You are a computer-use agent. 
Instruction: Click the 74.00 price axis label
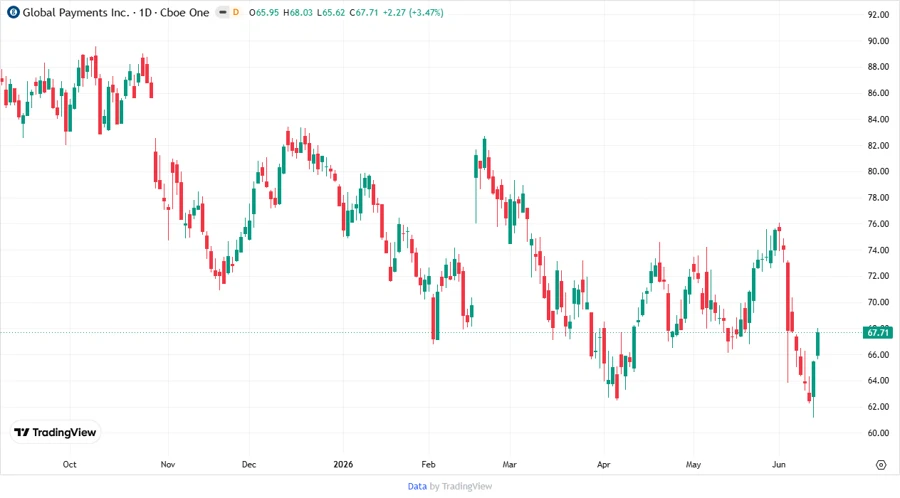pos(878,250)
